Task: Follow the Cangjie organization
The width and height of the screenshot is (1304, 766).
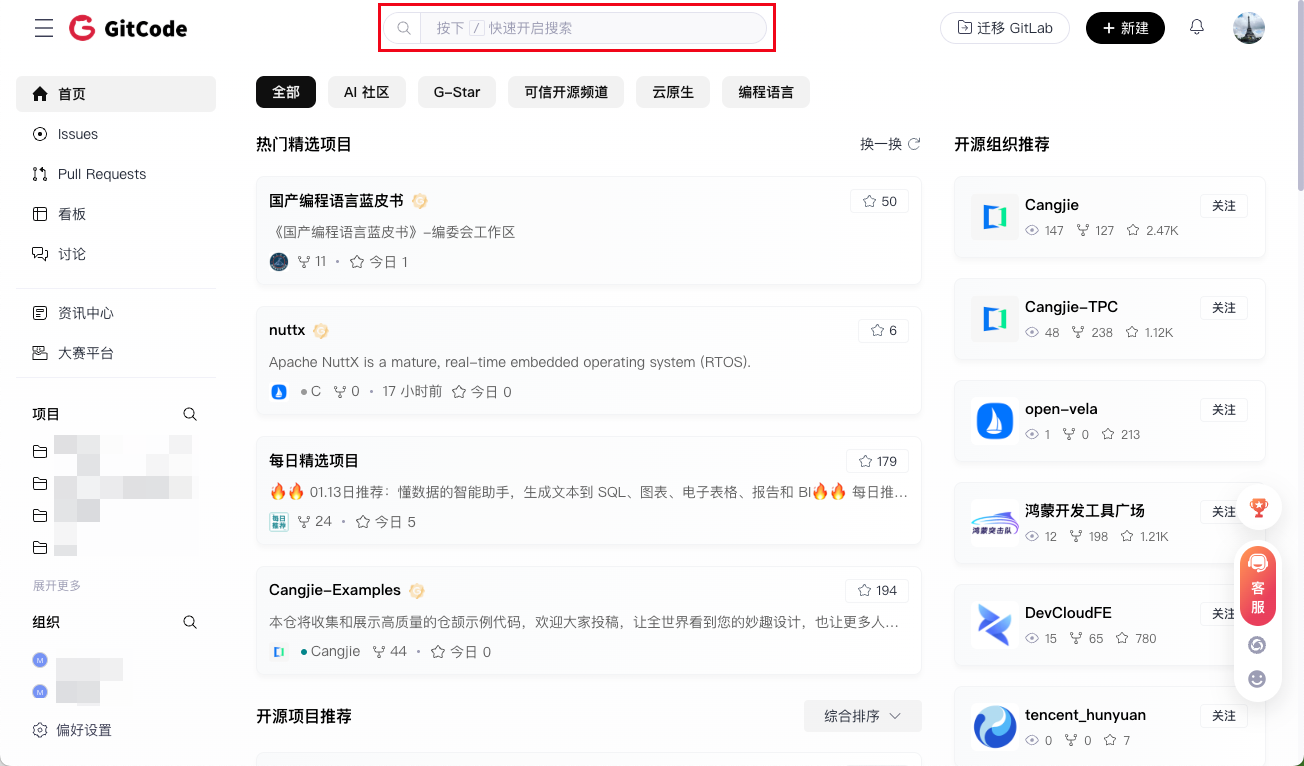Action: coord(1223,205)
